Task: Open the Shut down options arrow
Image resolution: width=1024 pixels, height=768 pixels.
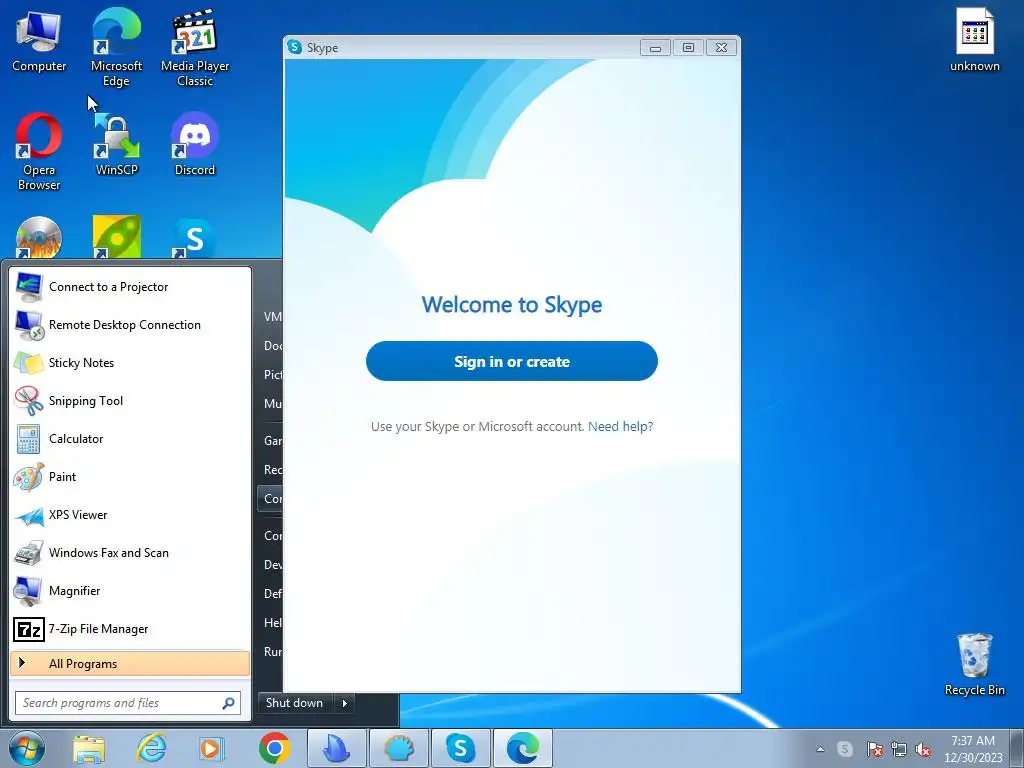Action: pos(344,703)
